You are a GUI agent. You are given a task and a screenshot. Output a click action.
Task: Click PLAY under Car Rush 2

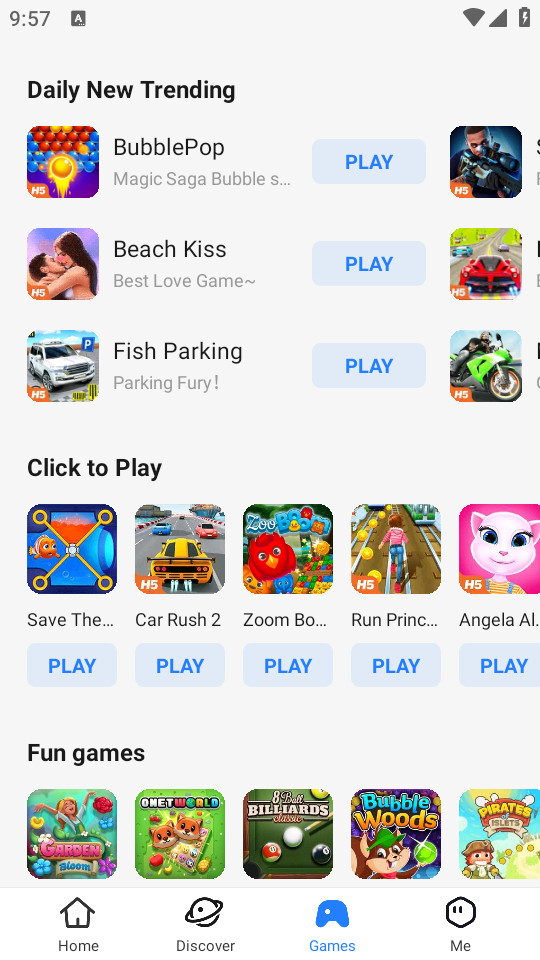point(180,665)
